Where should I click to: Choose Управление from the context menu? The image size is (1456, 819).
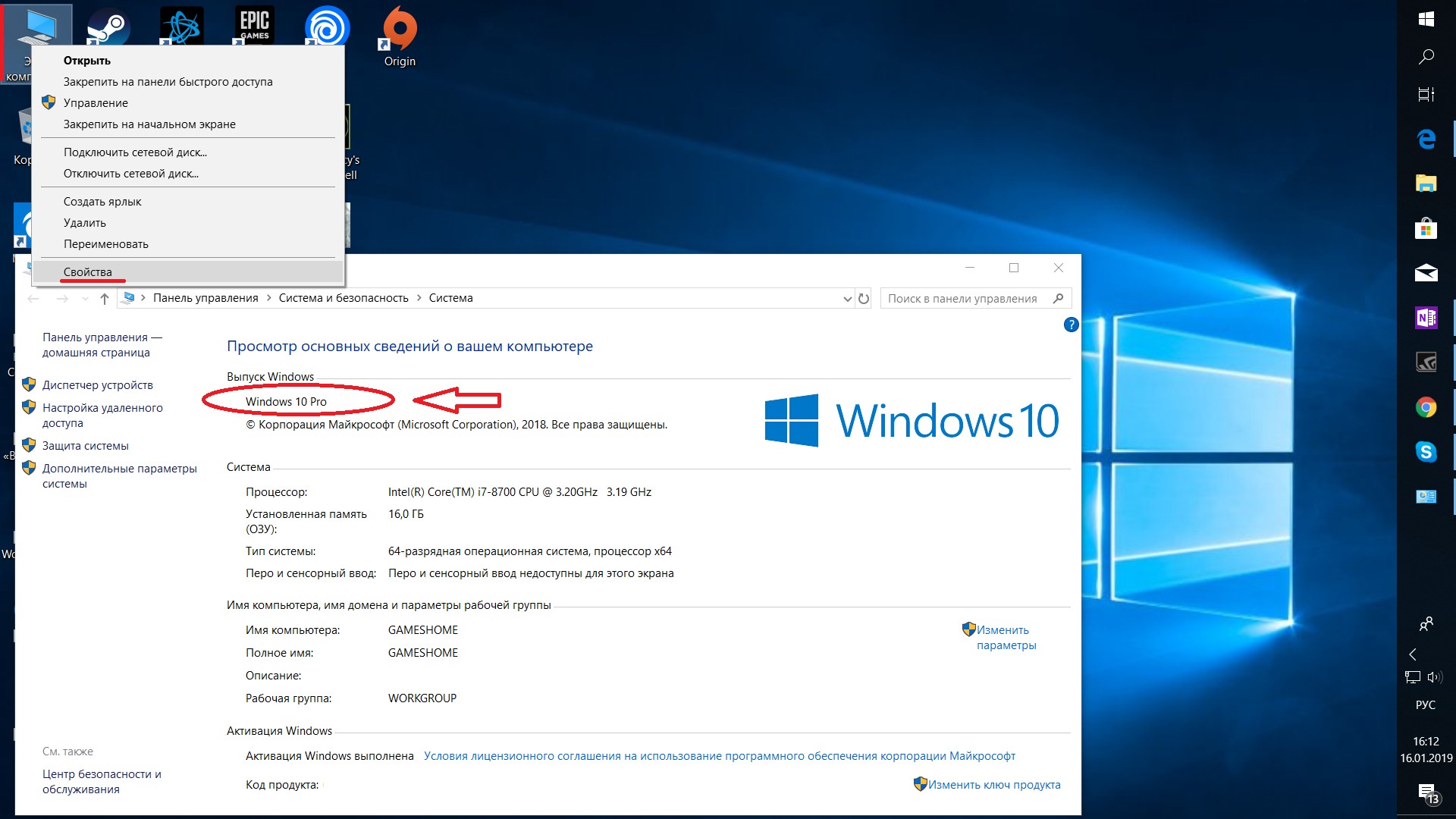pos(96,103)
